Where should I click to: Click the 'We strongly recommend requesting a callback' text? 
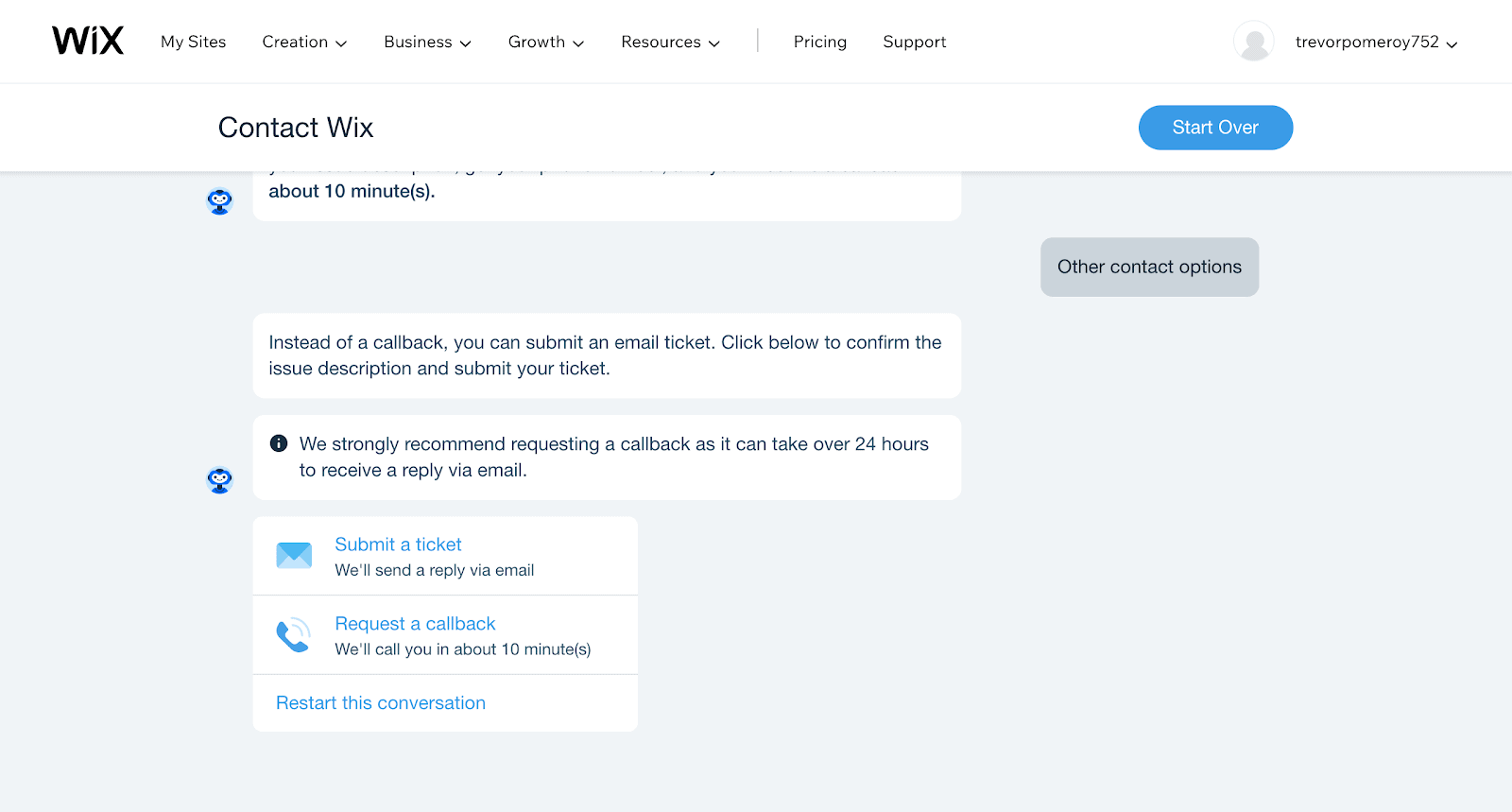point(614,457)
